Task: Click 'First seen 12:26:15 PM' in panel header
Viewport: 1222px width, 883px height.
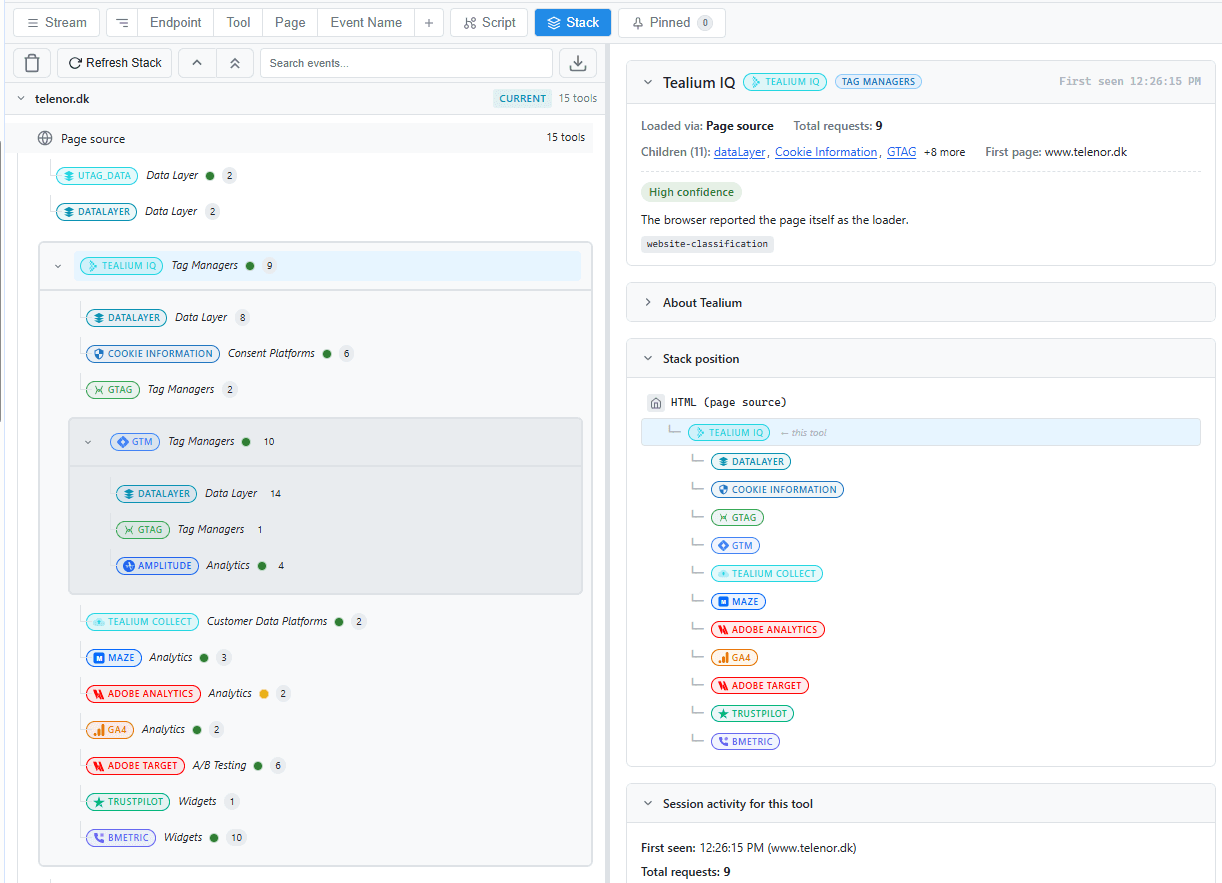Action: [1130, 82]
